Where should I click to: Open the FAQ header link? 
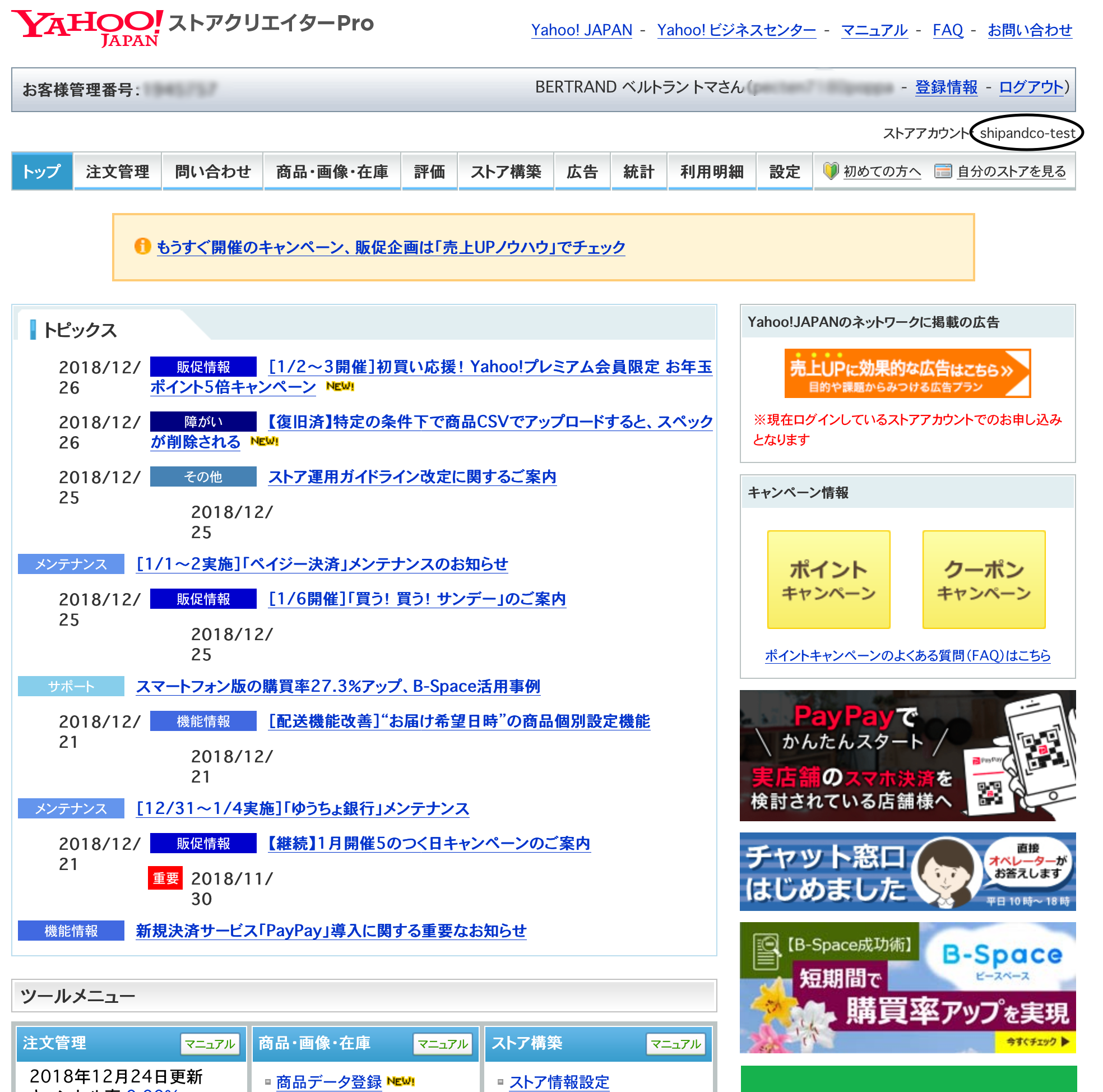(948, 30)
